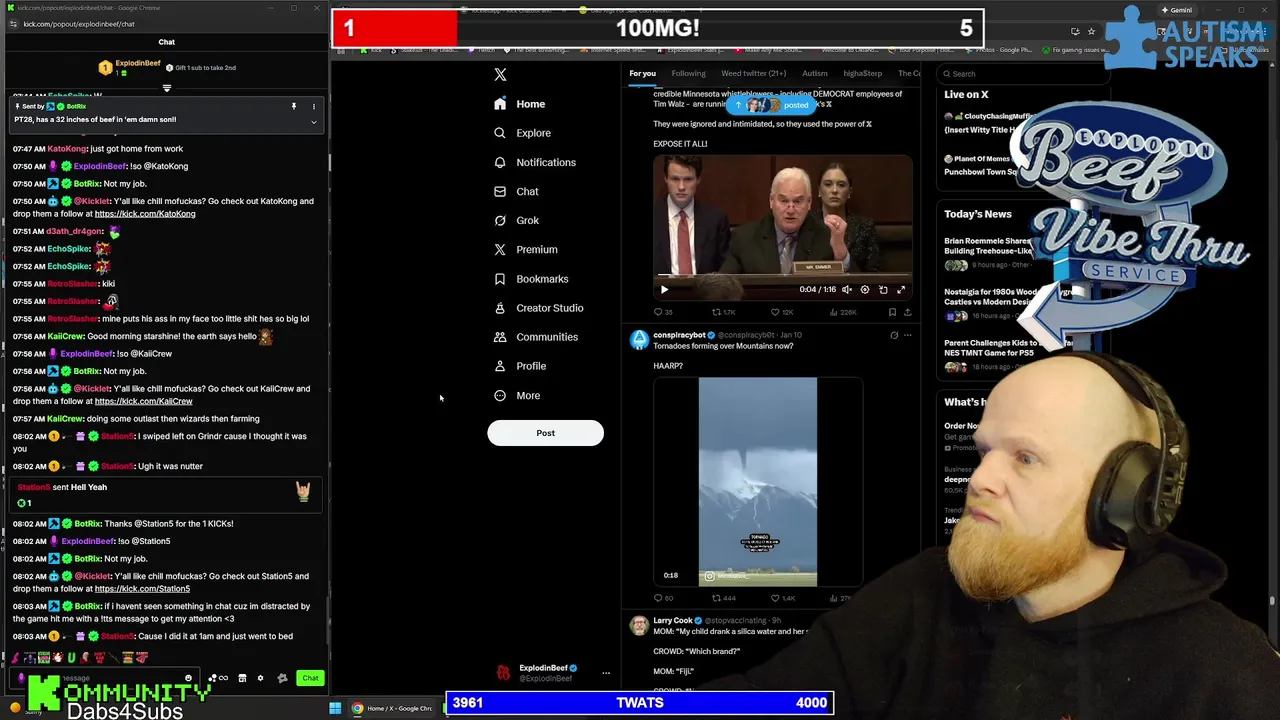Image resolution: width=1280 pixels, height=720 pixels.
Task: Open conspiracybot post more options
Action: pyautogui.click(x=907, y=335)
